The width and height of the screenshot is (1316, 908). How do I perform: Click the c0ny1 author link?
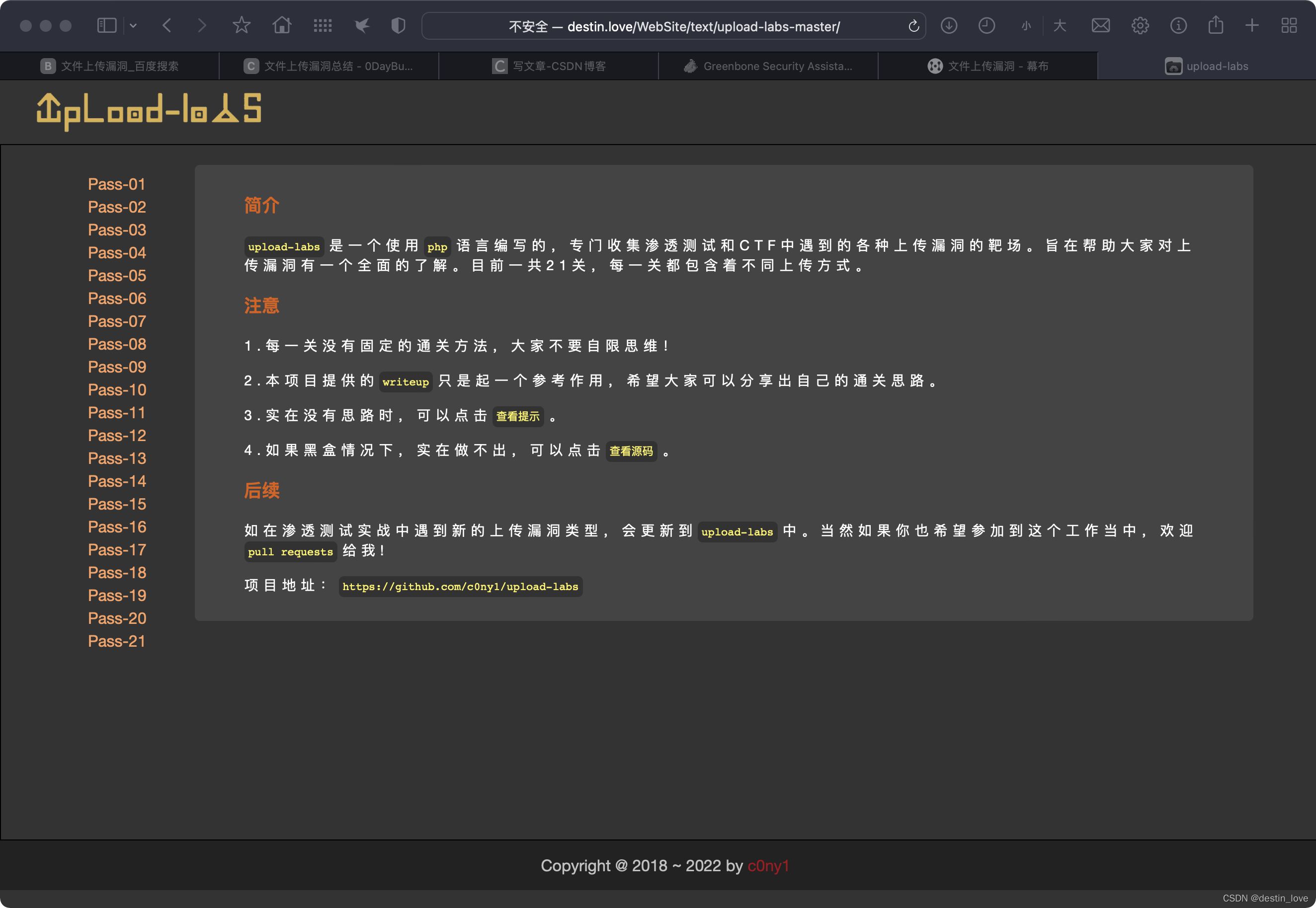[x=768, y=866]
